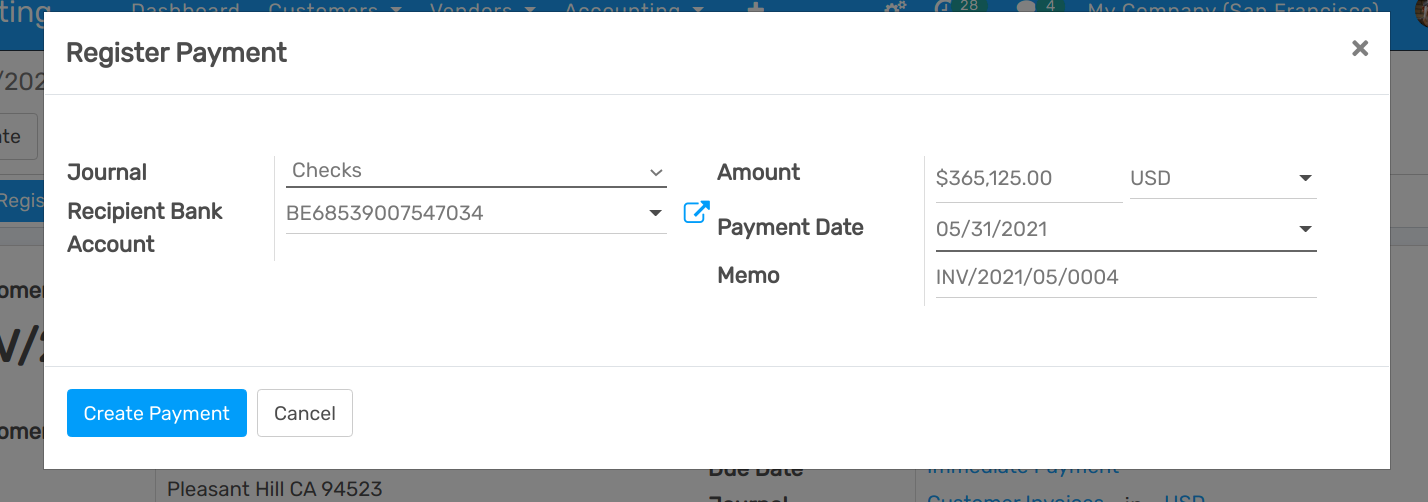
Task: Open the Accounting menu
Action: click(x=634, y=8)
